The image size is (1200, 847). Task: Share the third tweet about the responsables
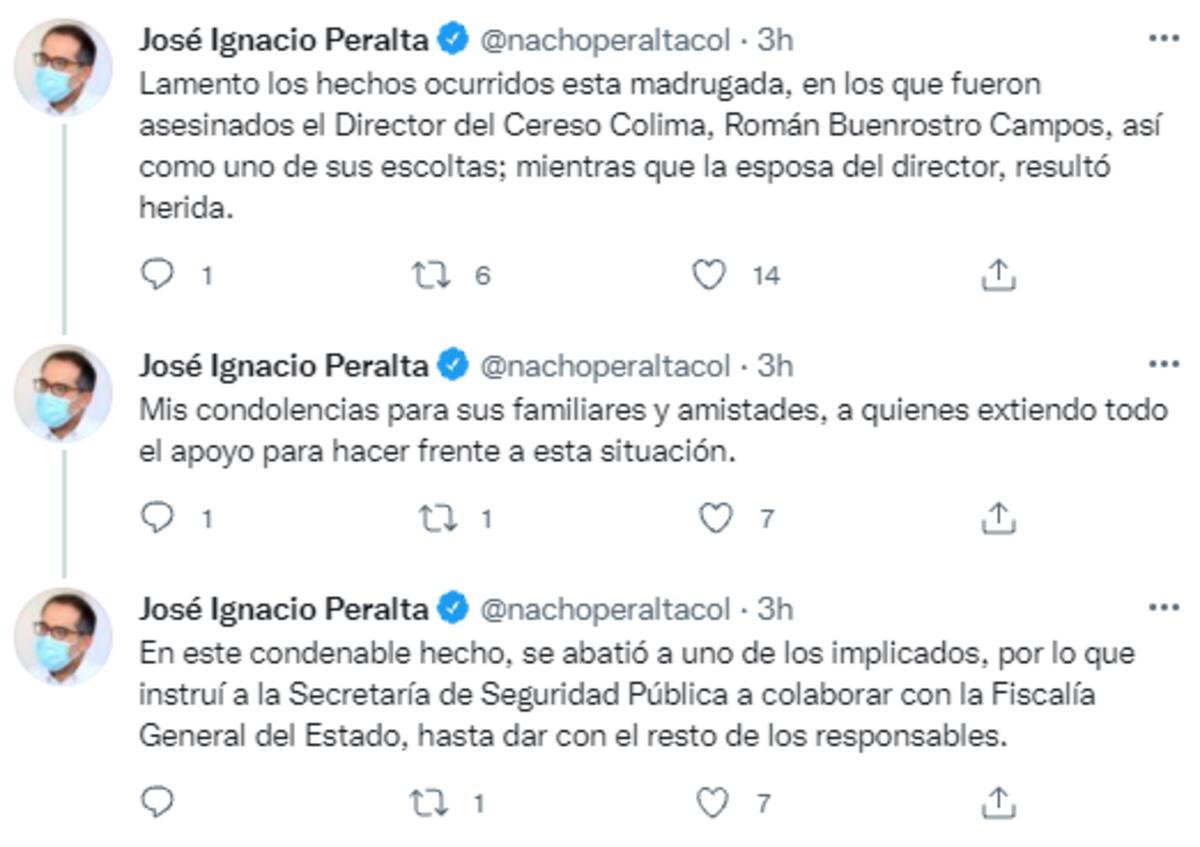click(x=997, y=801)
